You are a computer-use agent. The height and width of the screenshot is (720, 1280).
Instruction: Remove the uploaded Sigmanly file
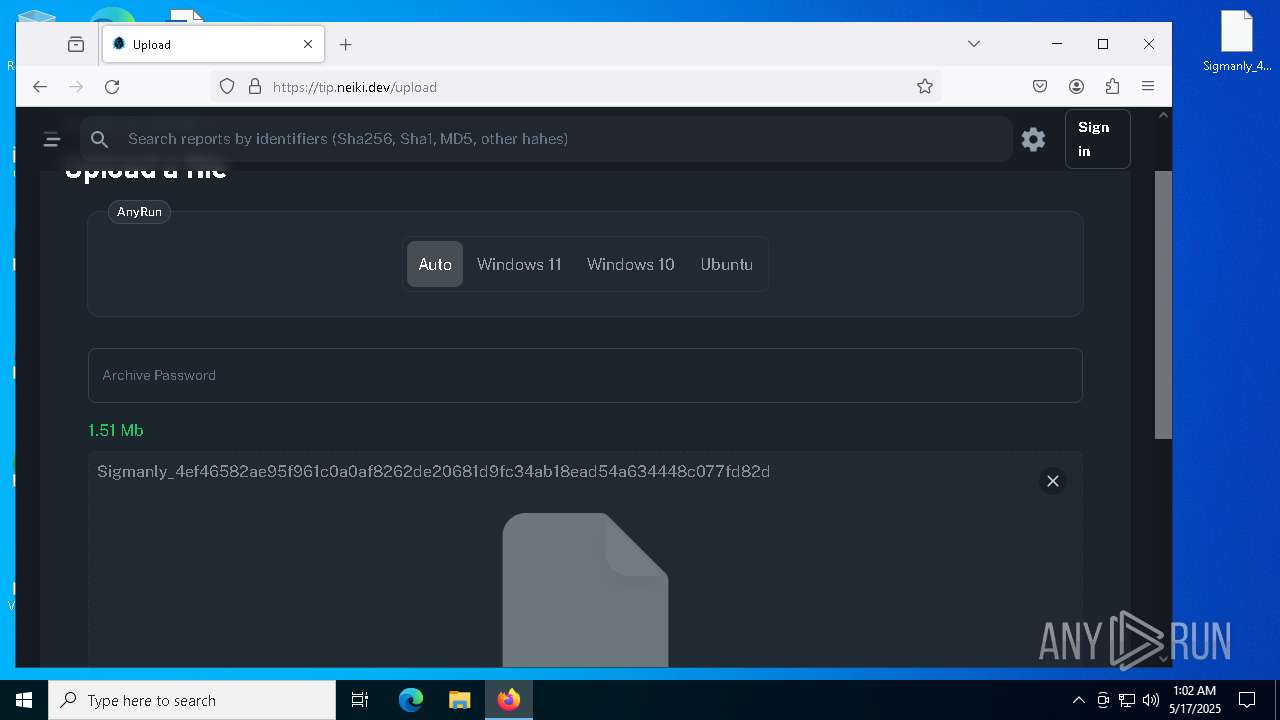tap(1053, 481)
